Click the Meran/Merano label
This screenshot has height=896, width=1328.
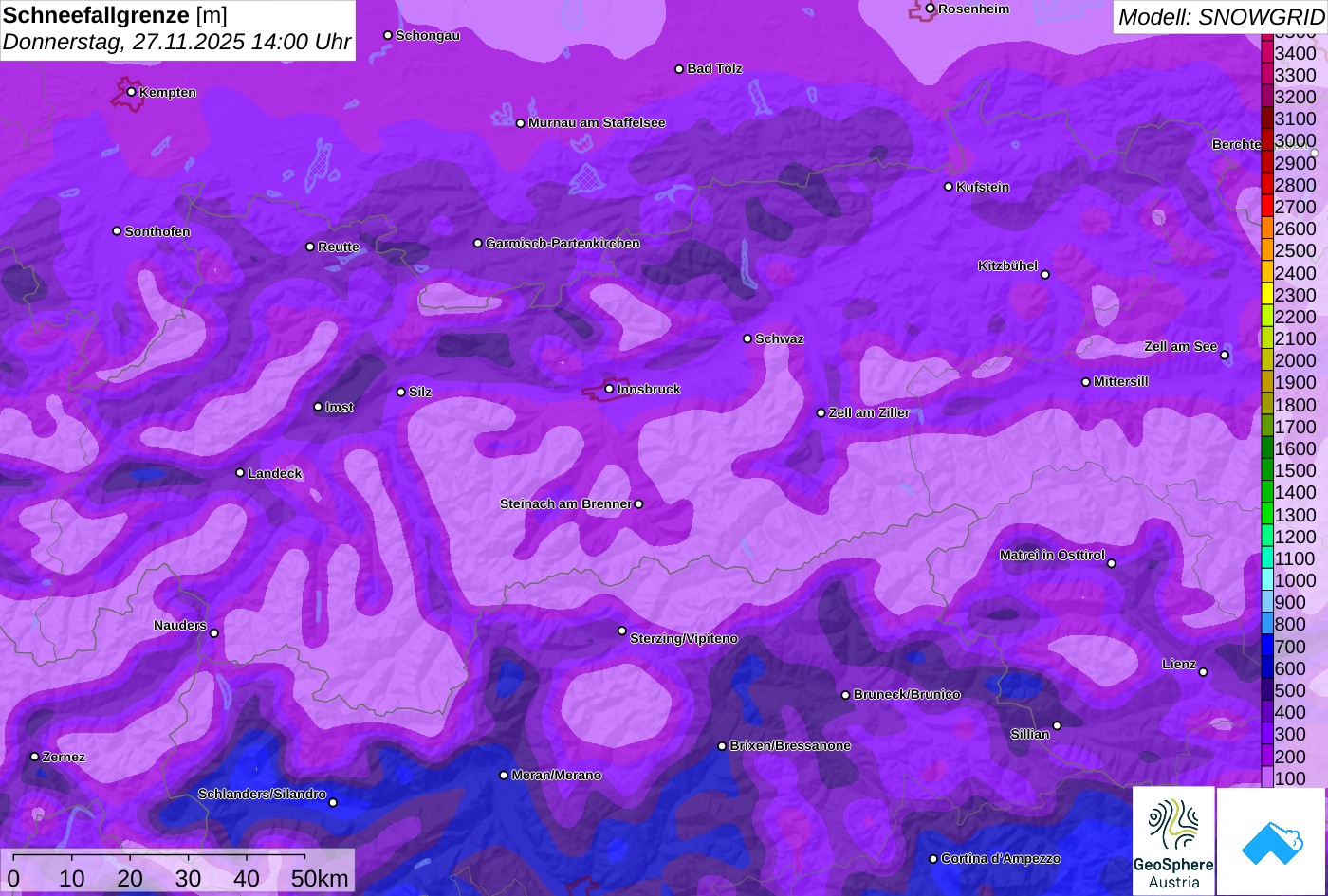[x=557, y=776]
